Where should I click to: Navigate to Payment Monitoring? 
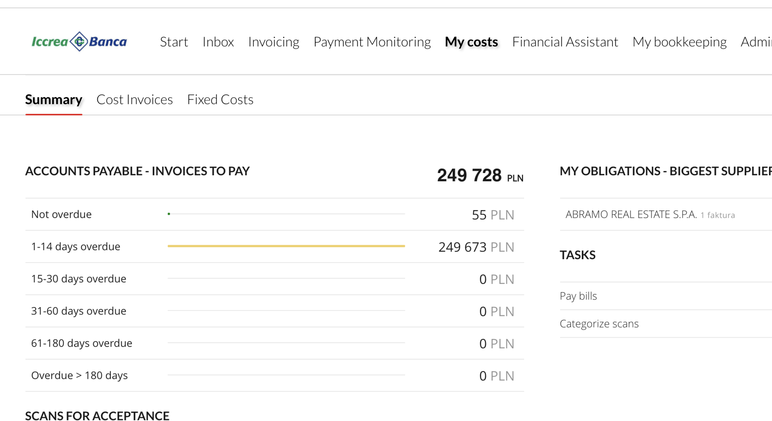coord(372,42)
